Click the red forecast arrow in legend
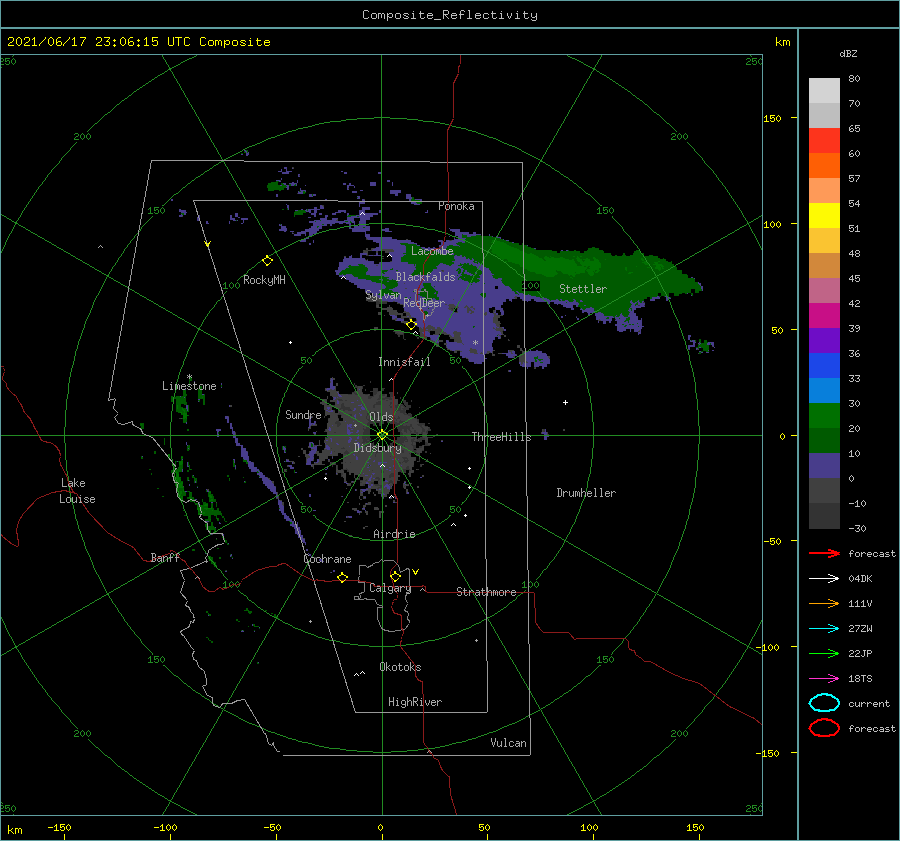 click(x=824, y=553)
